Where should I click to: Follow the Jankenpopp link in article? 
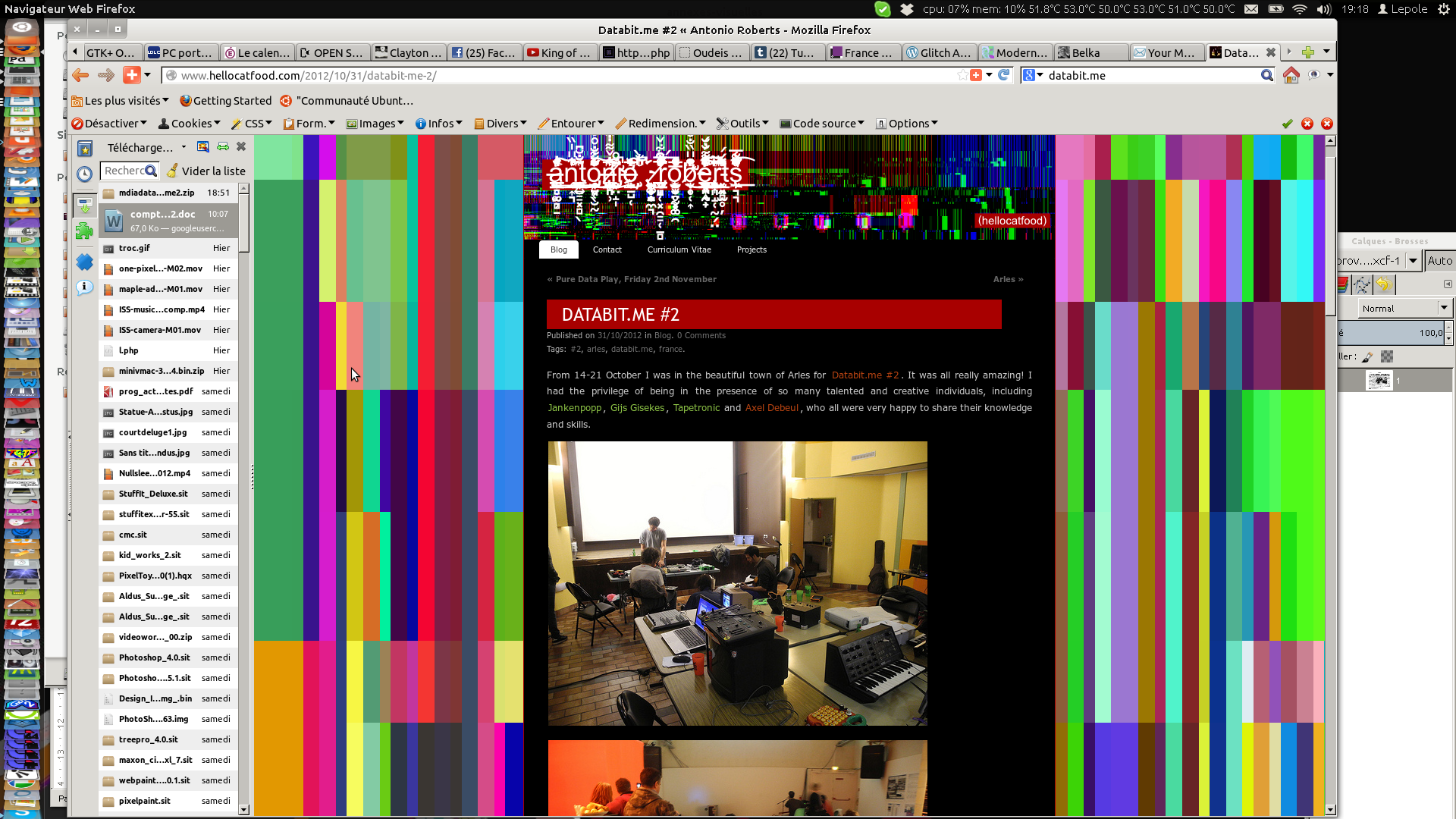coord(574,408)
